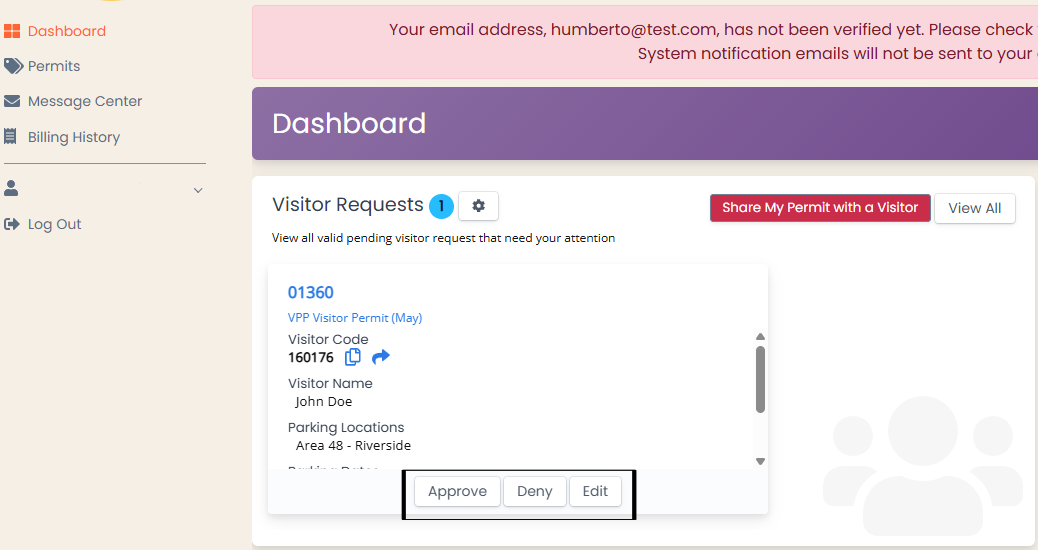Click the Permits tag icon
1038x550 pixels.
tap(13, 66)
